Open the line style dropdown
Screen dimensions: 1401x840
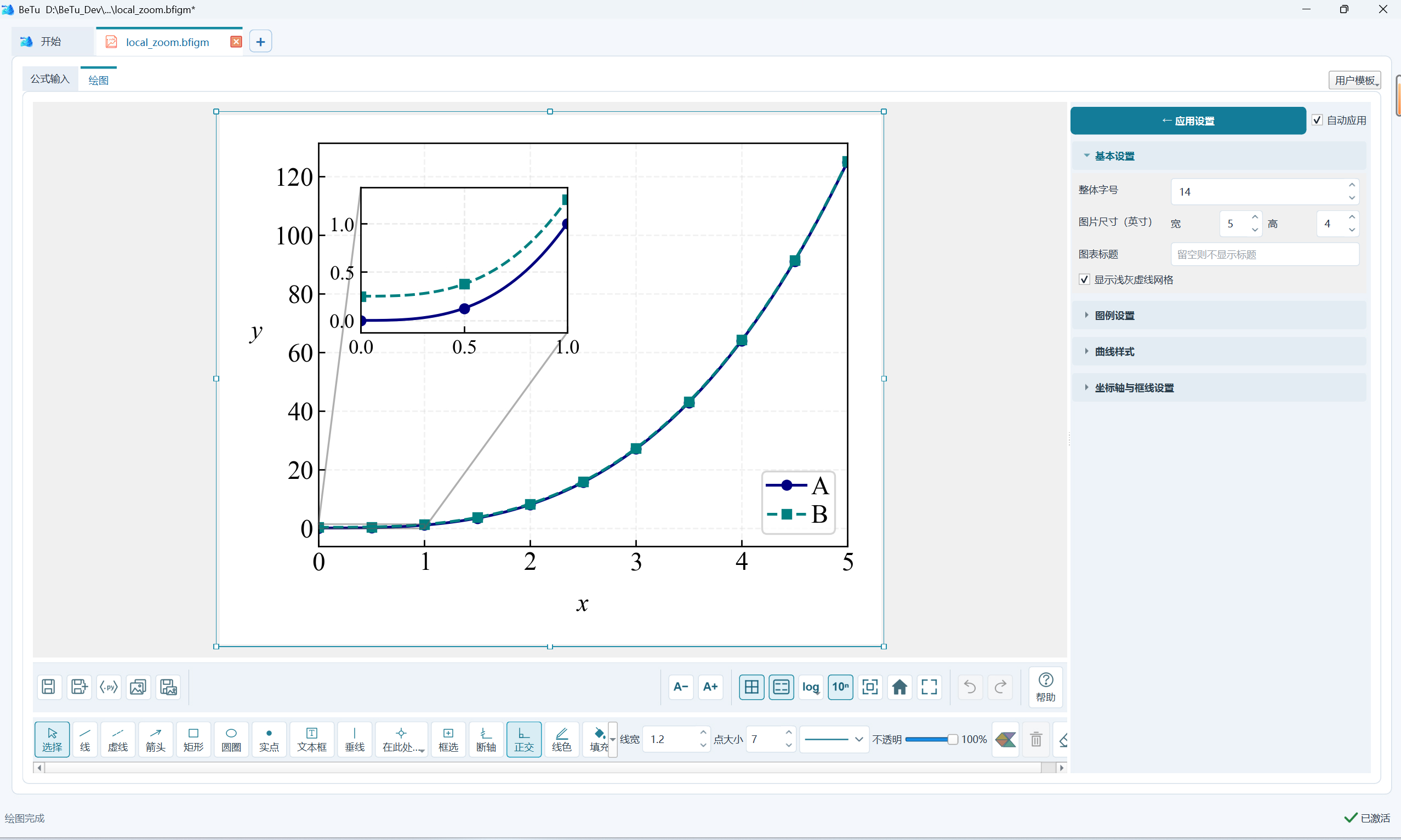pyautogui.click(x=834, y=739)
